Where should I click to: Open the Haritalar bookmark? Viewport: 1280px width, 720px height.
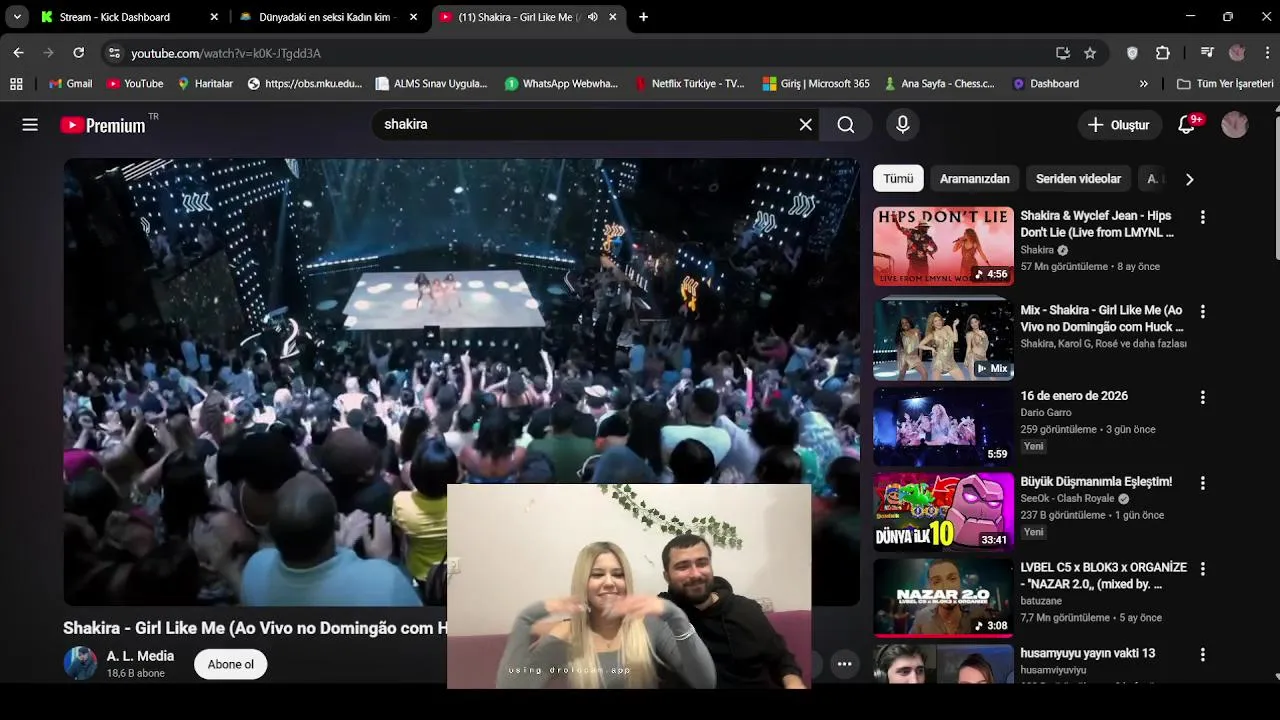pyautogui.click(x=205, y=84)
